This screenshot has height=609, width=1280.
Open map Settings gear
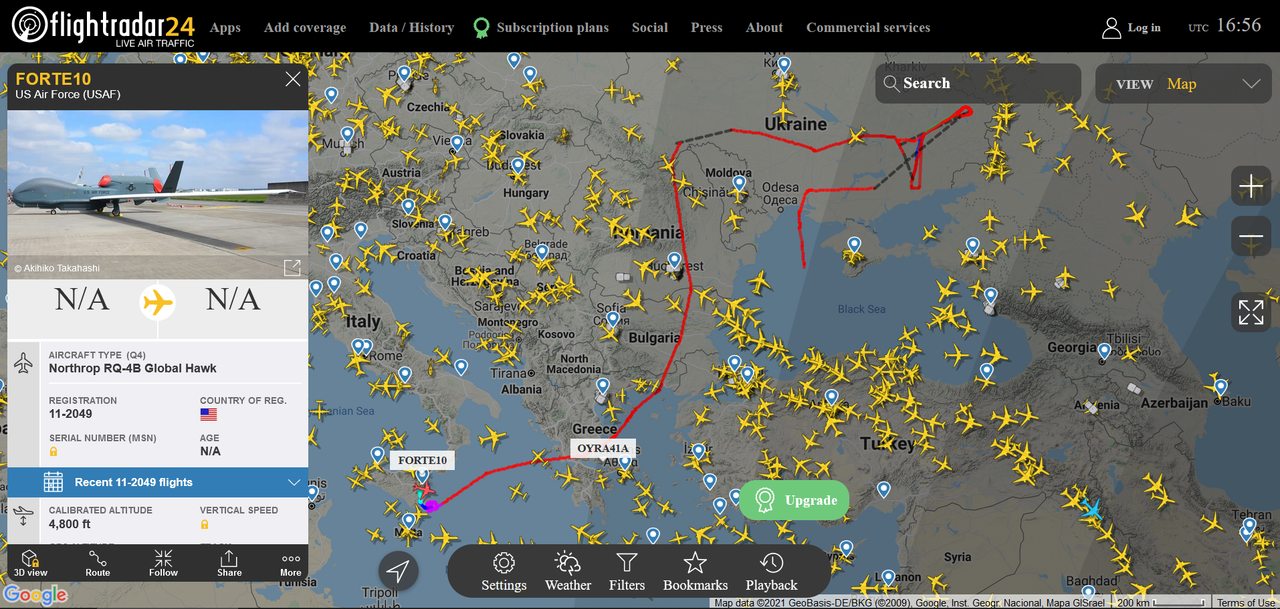[x=504, y=572]
